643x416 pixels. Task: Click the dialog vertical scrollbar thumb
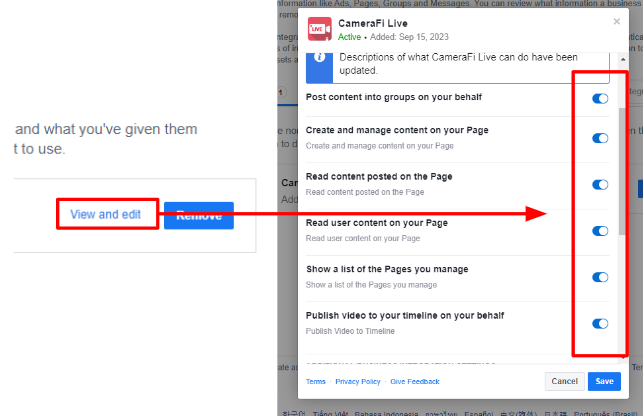pos(622,171)
